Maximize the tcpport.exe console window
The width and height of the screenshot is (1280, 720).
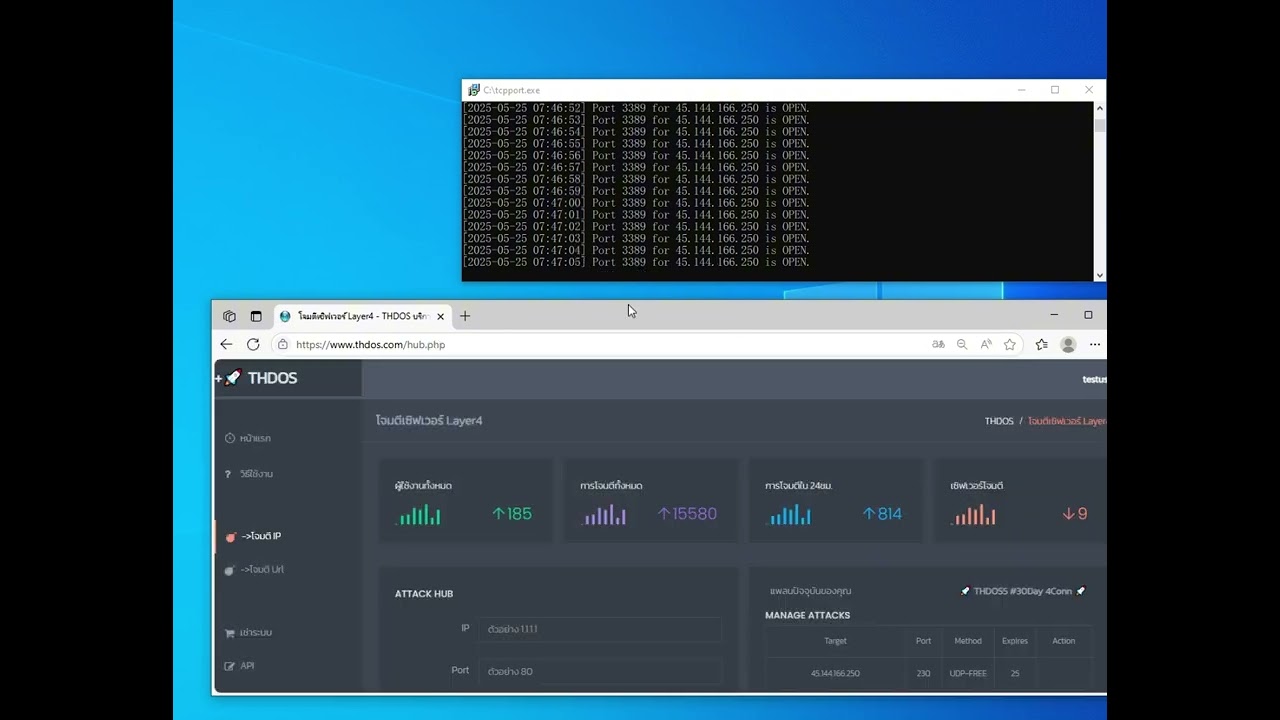click(x=1055, y=90)
